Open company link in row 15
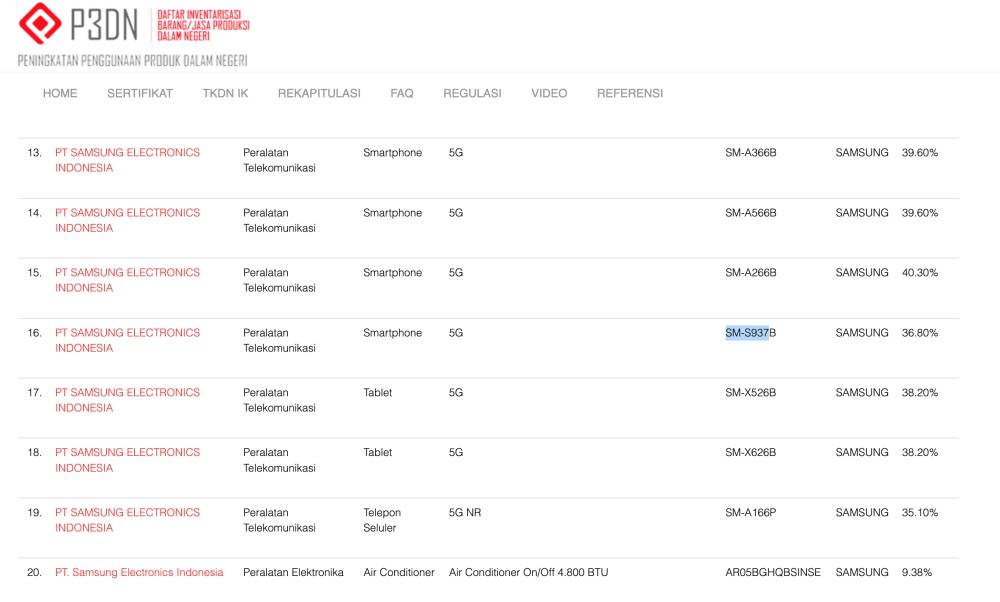This screenshot has width=1000, height=602. click(127, 280)
